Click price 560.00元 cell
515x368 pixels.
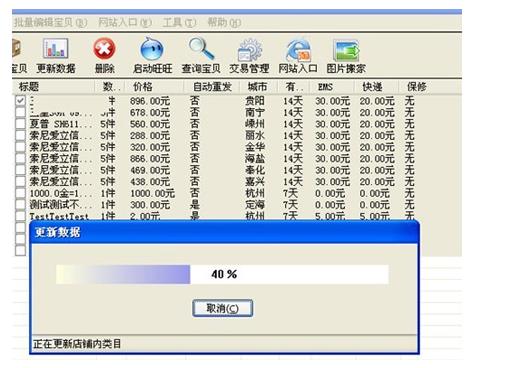[x=150, y=124]
